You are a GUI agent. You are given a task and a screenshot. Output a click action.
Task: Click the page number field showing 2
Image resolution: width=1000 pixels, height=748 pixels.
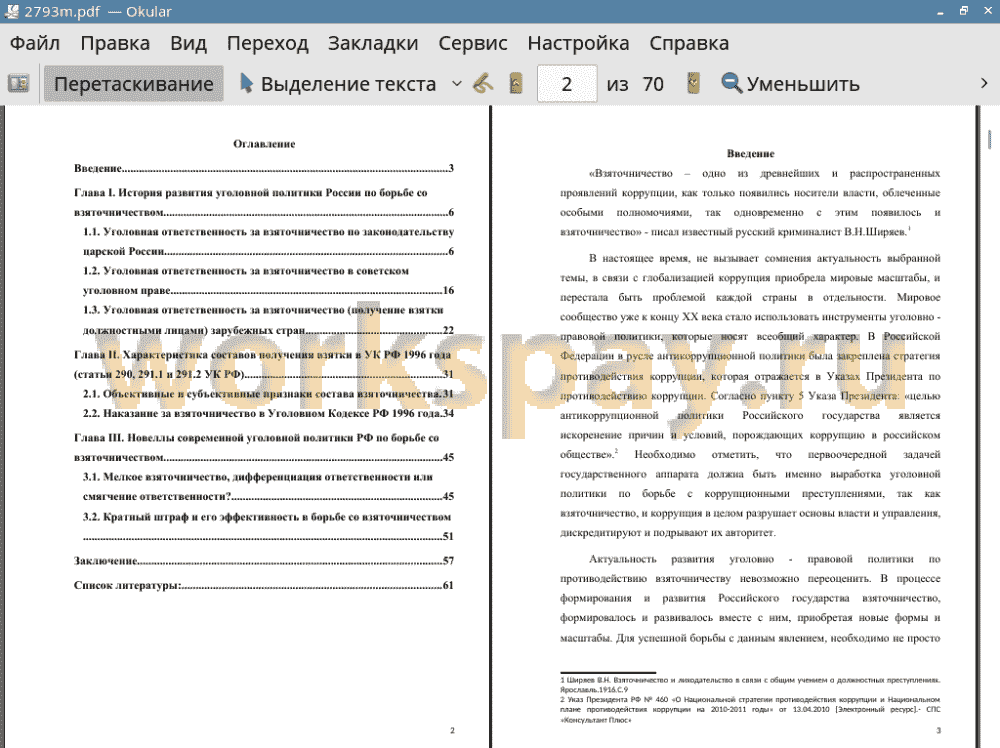pos(567,84)
